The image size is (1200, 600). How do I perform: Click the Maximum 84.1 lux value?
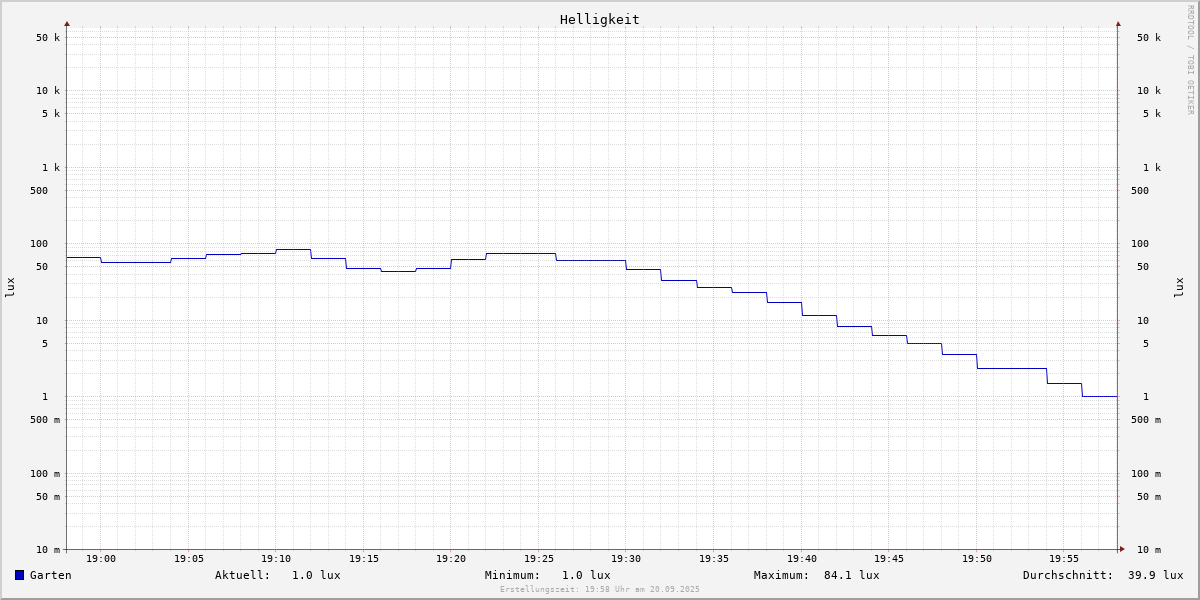point(851,575)
